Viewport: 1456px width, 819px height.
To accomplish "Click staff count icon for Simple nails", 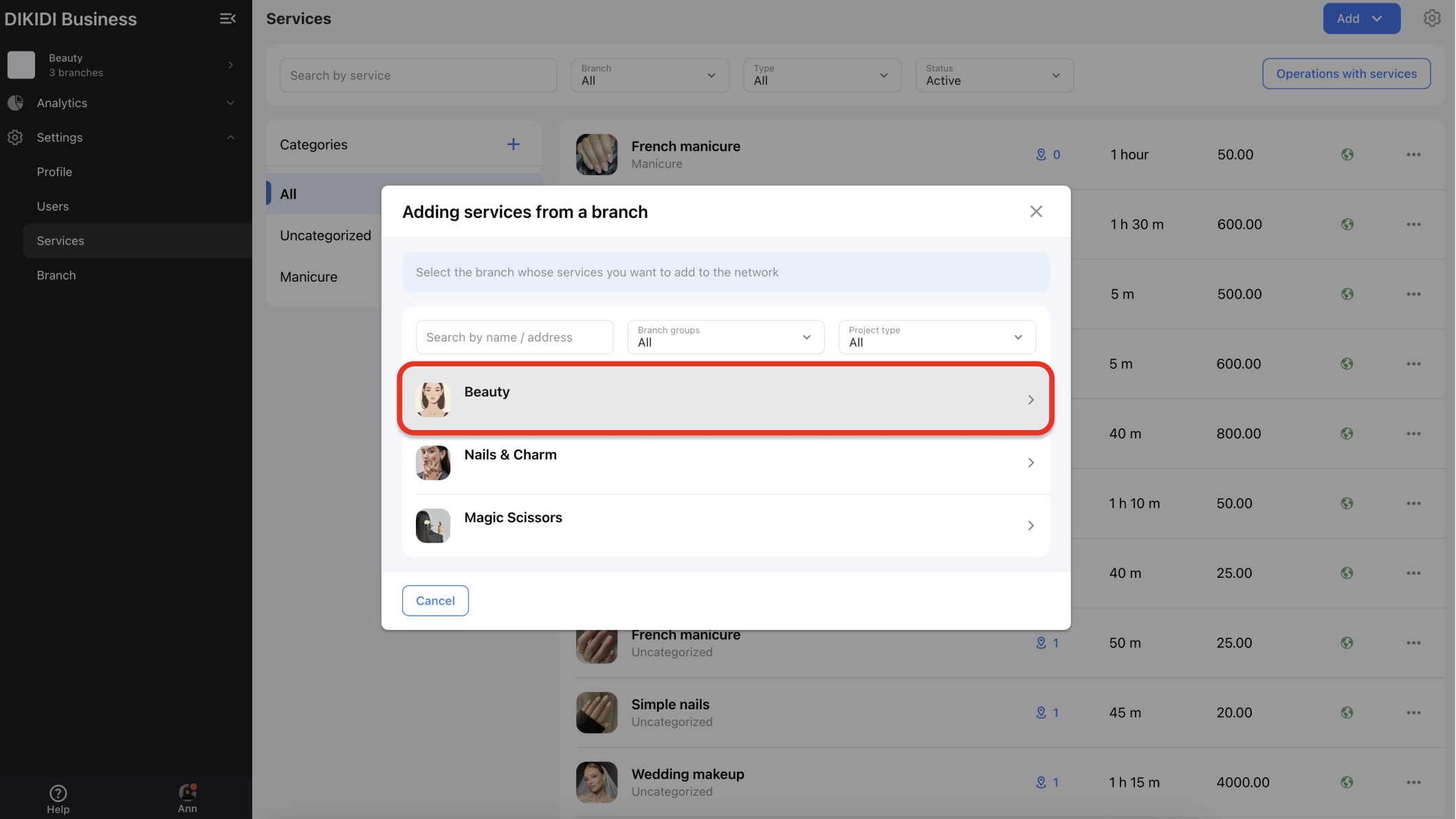I will pos(1041,713).
